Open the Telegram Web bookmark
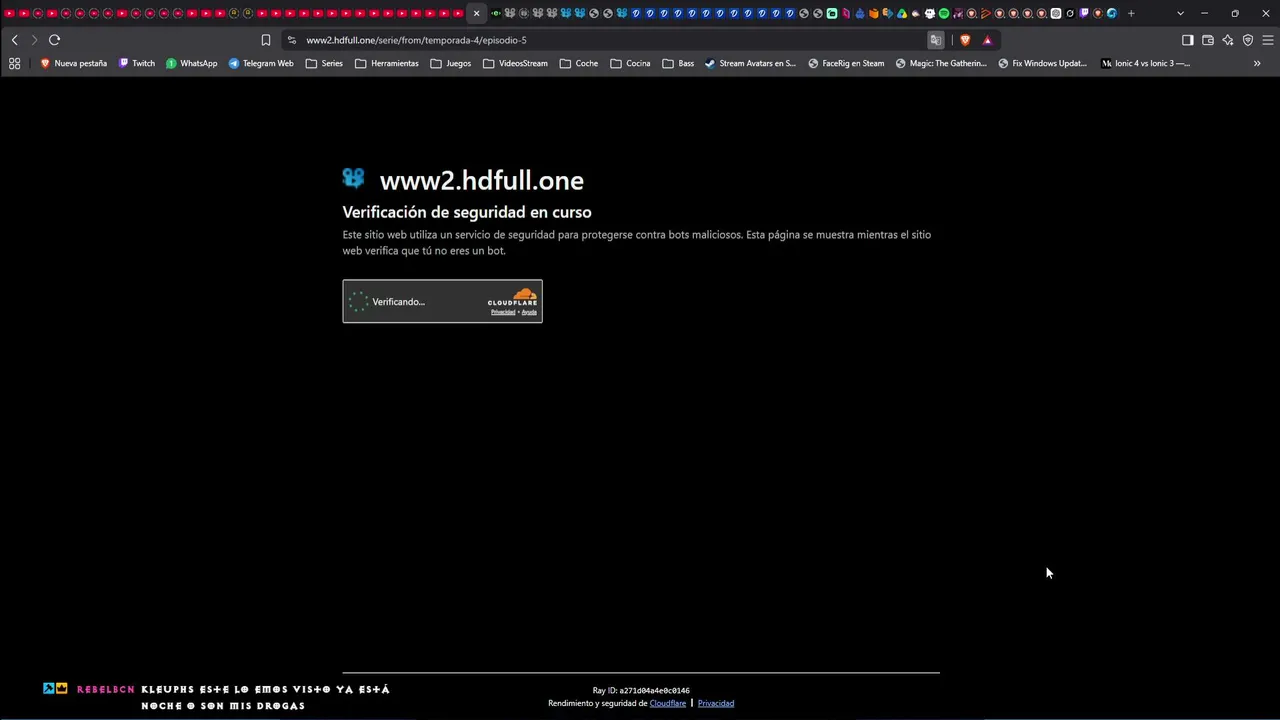 click(x=261, y=63)
